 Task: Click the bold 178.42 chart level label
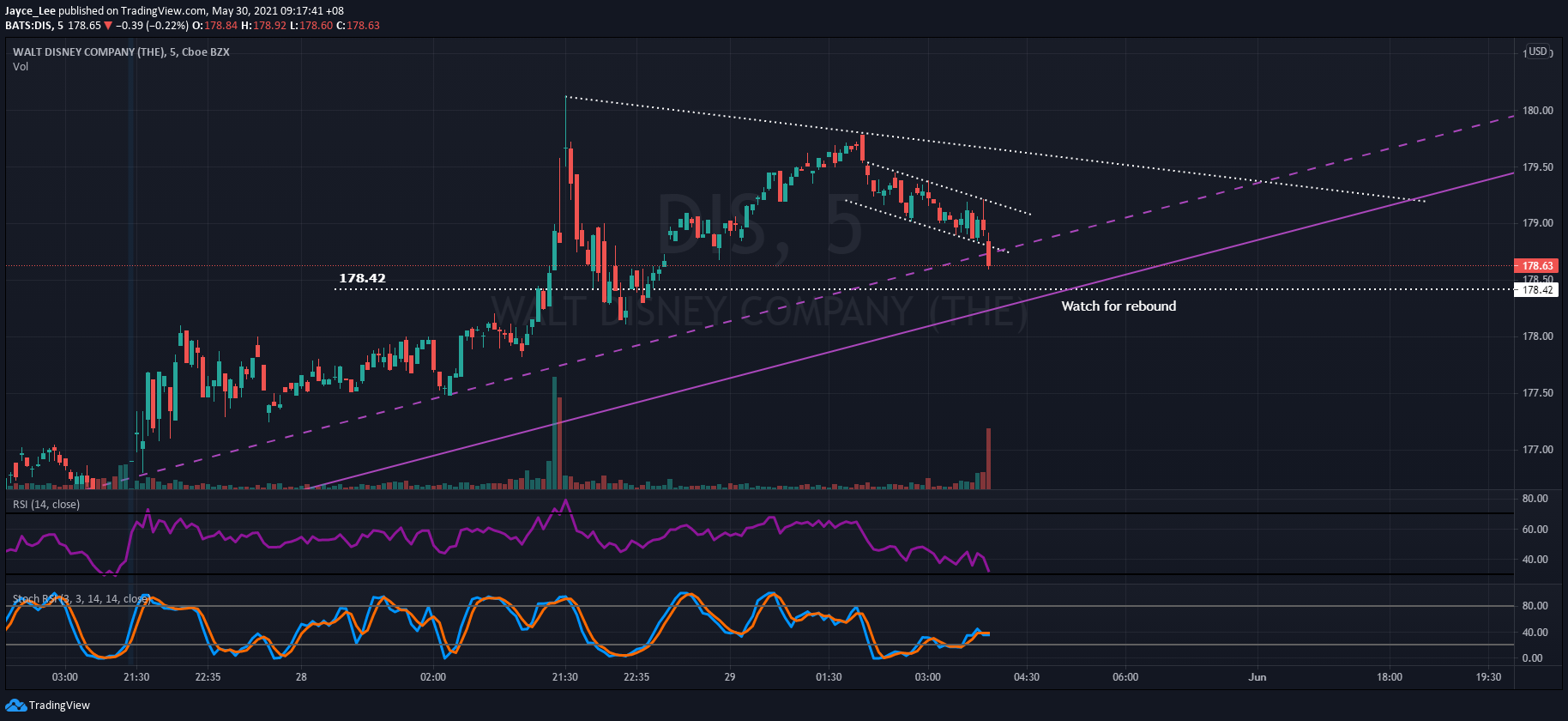point(362,278)
